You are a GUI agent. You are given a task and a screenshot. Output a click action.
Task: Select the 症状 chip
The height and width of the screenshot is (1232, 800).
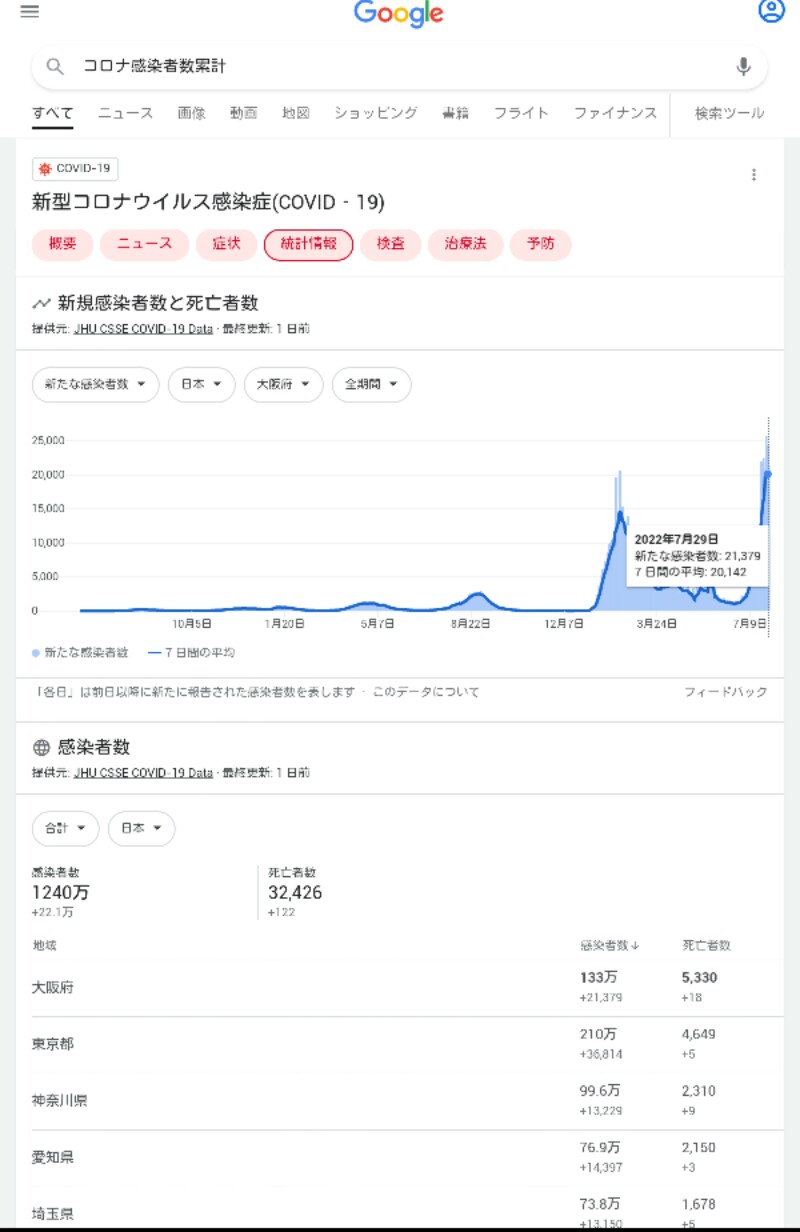[x=226, y=244]
